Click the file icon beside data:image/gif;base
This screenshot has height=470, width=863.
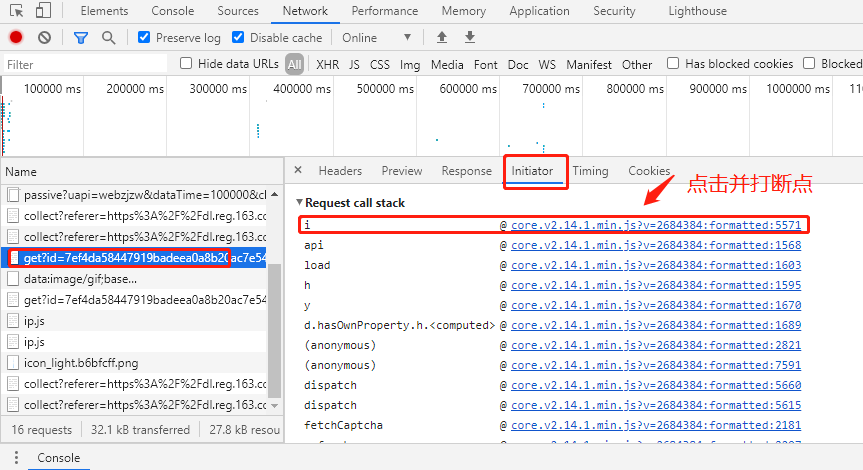click(13, 279)
